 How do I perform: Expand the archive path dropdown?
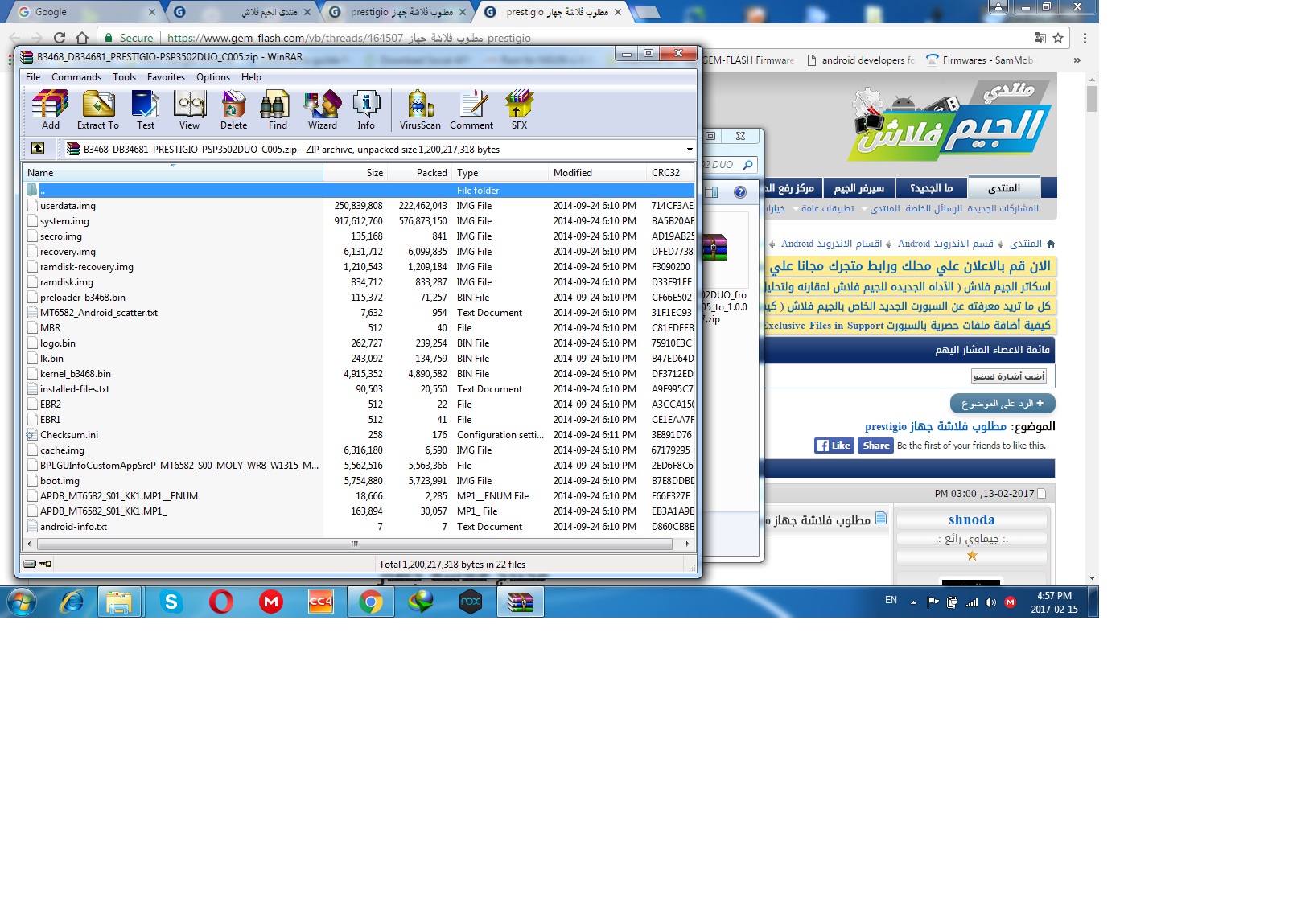click(x=690, y=150)
